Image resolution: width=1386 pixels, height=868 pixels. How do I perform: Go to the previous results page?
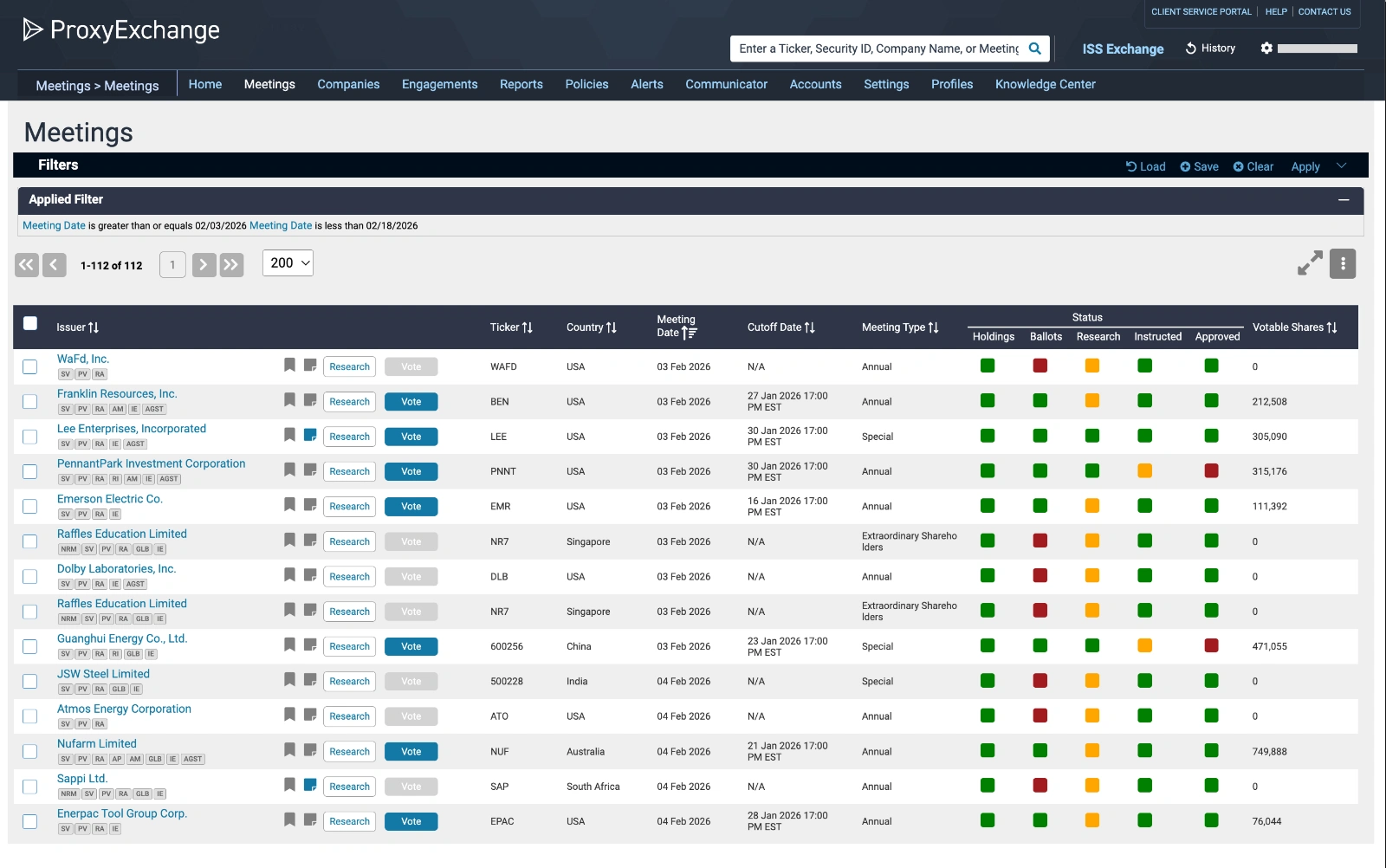pos(55,264)
